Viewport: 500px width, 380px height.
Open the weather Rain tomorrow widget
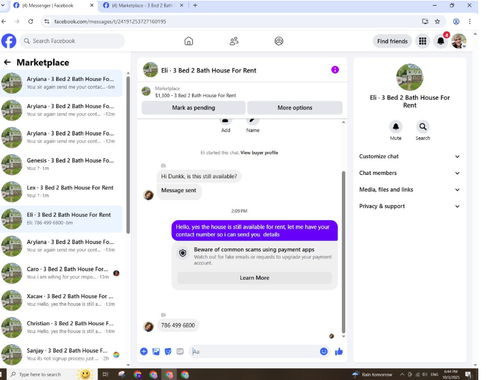click(372, 374)
